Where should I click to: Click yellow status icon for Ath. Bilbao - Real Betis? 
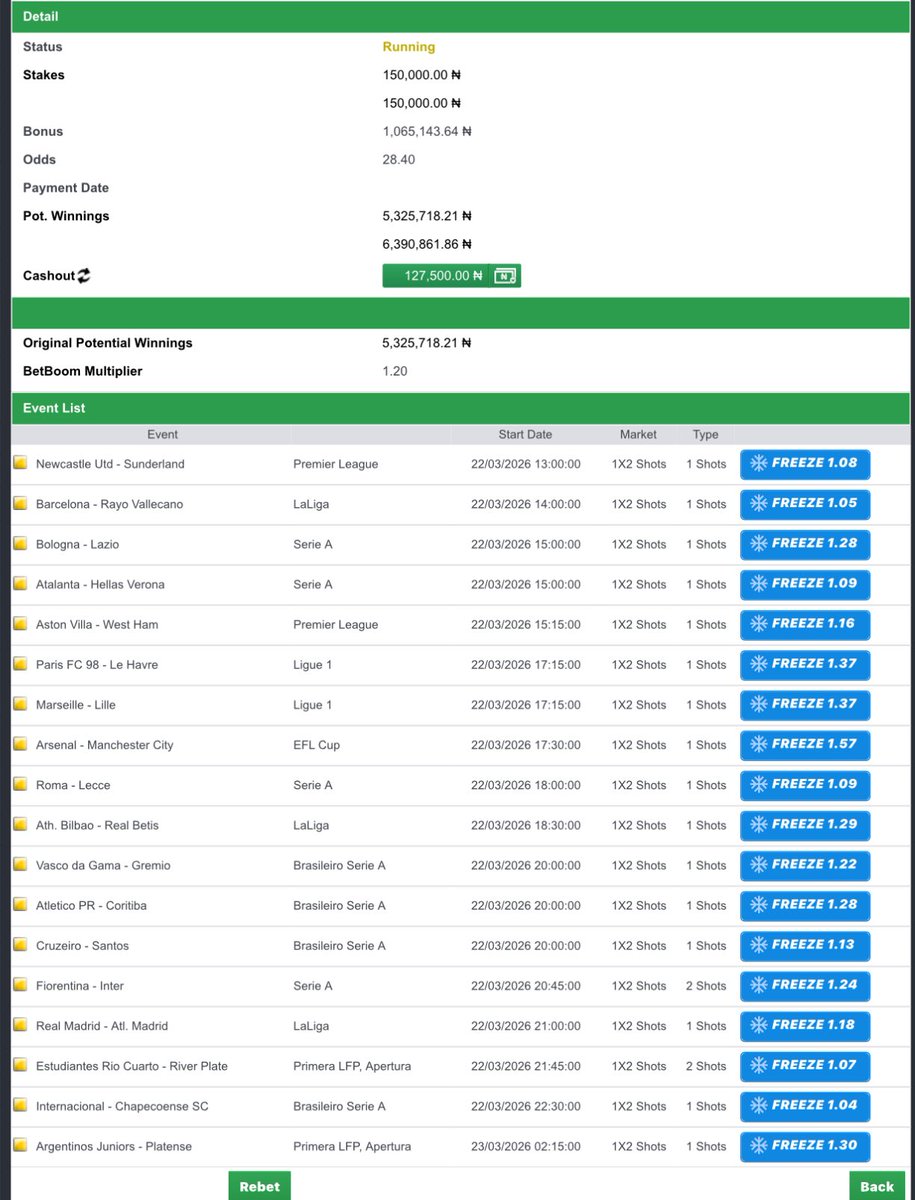[20, 824]
